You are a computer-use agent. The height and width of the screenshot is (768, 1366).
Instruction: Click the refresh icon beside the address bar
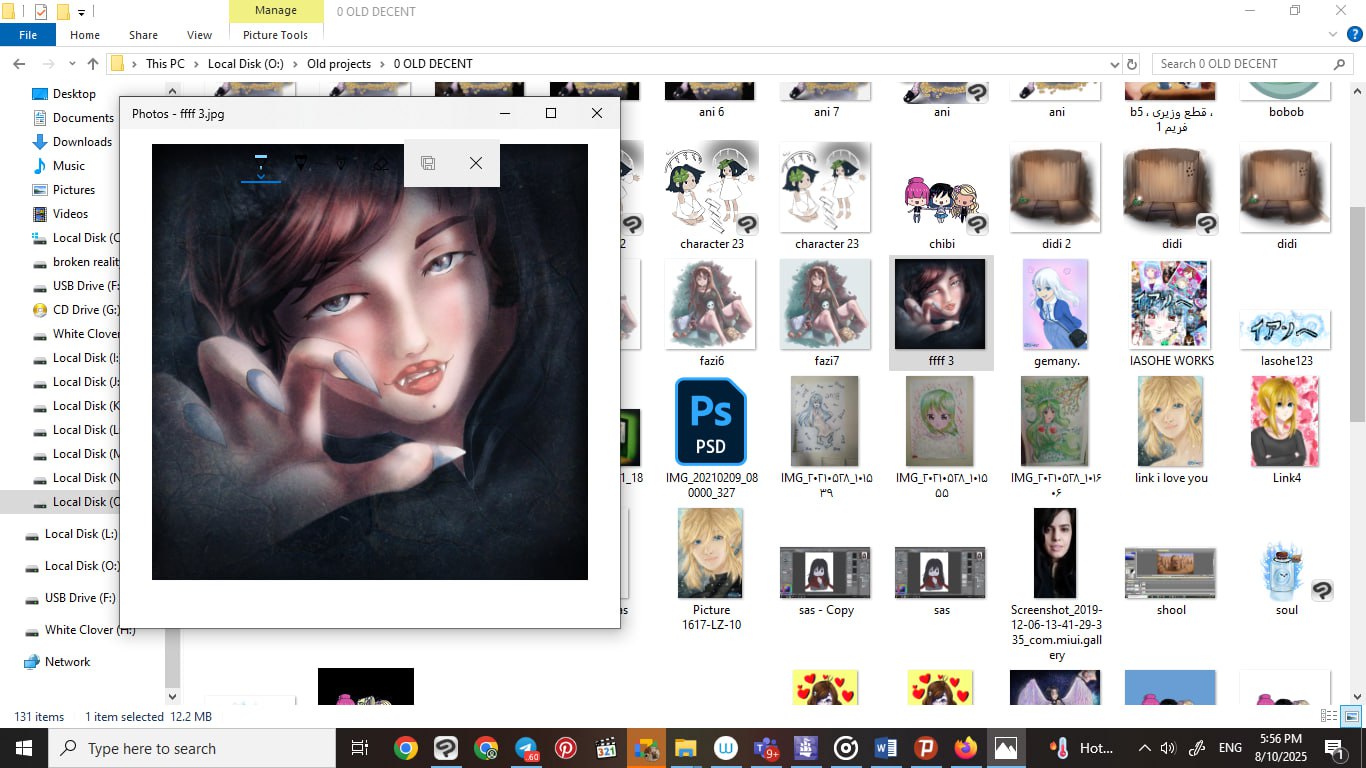pyautogui.click(x=1132, y=64)
